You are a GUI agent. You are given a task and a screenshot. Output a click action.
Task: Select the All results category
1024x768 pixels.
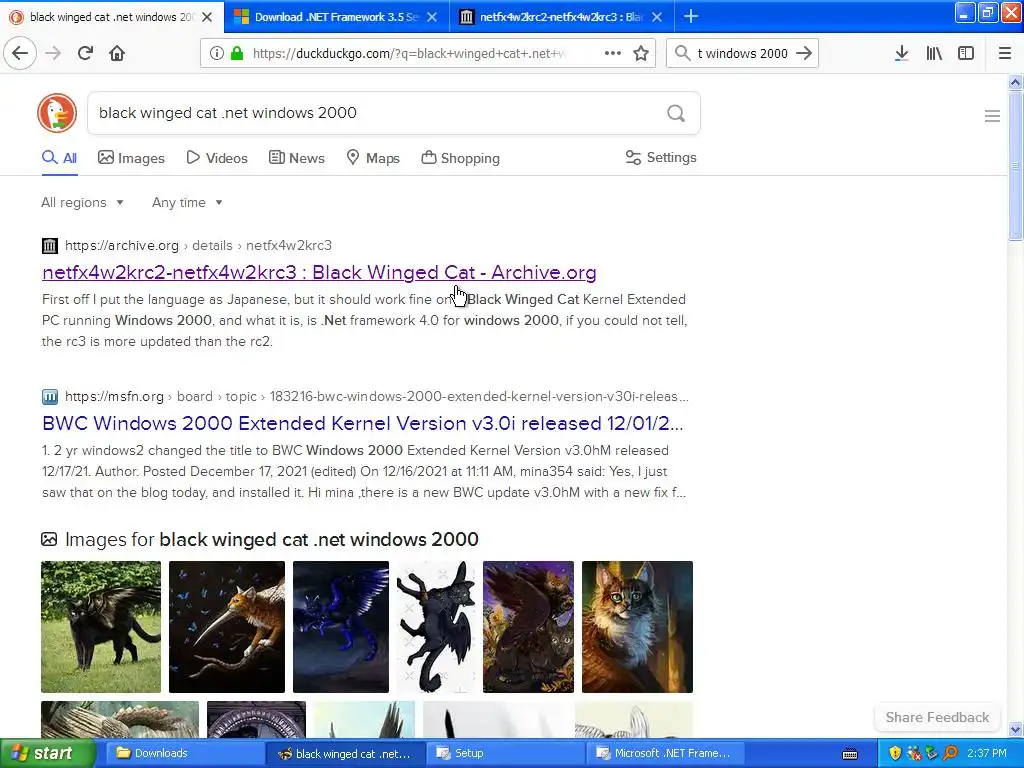click(x=59, y=158)
